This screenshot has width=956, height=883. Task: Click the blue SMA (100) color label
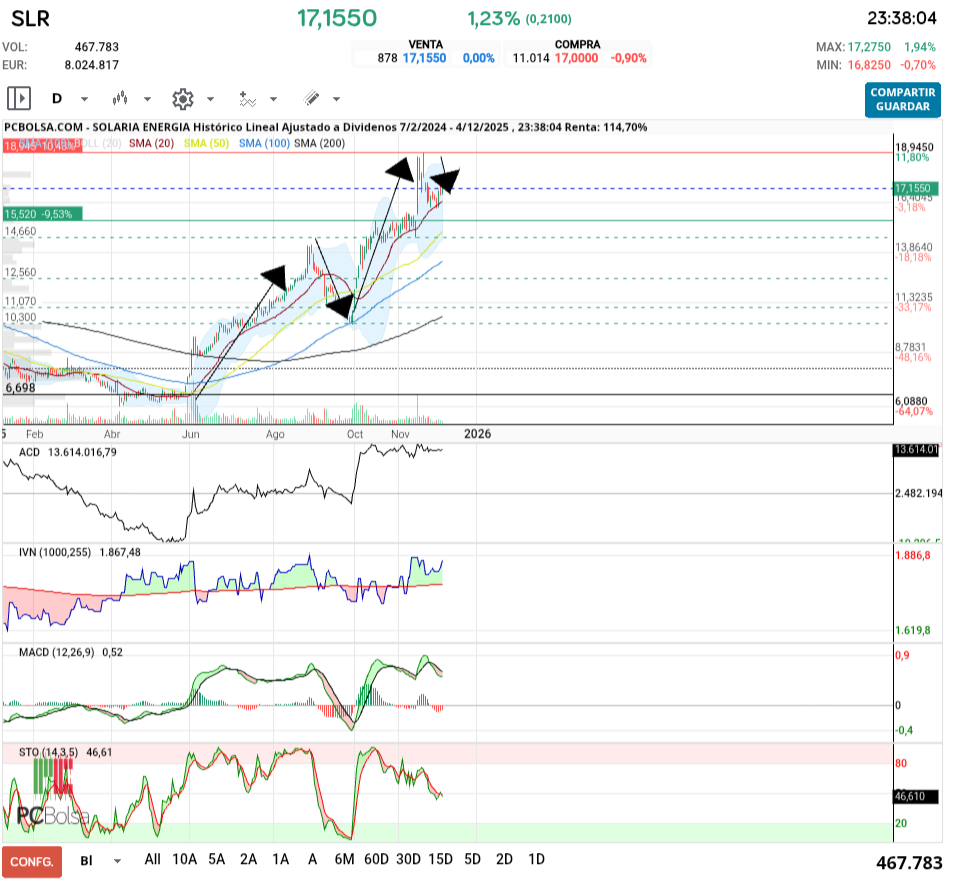pos(263,144)
